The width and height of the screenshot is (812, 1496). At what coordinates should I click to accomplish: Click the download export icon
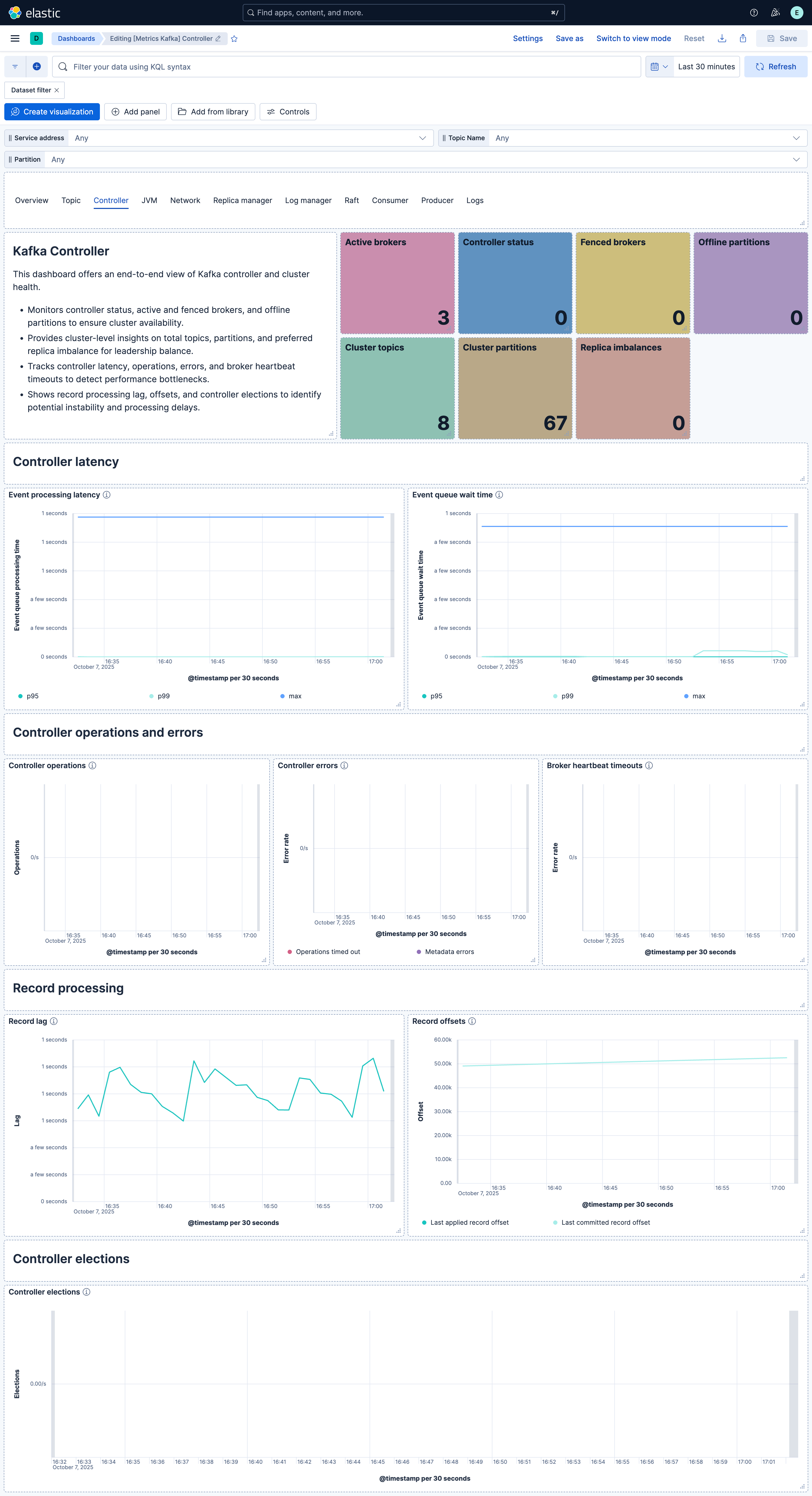pos(722,38)
